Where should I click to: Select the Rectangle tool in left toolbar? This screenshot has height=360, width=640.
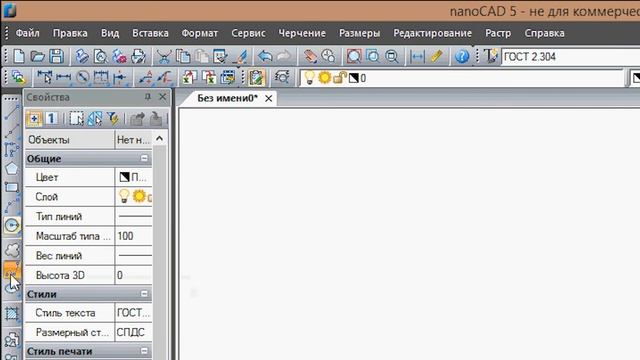coord(11,187)
